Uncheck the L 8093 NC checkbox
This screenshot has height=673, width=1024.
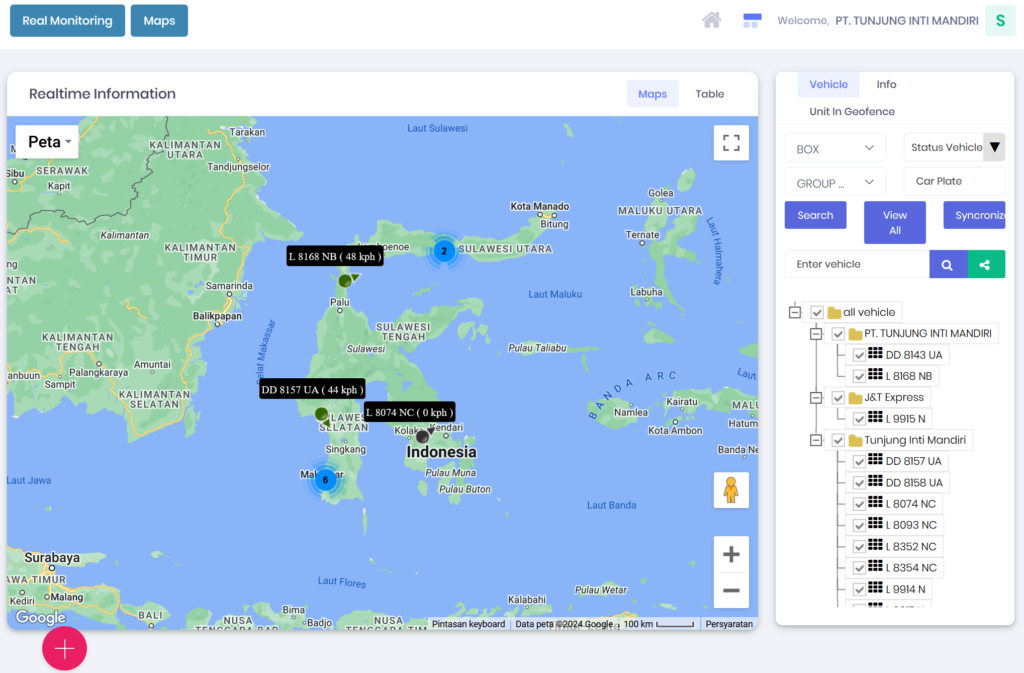point(859,525)
